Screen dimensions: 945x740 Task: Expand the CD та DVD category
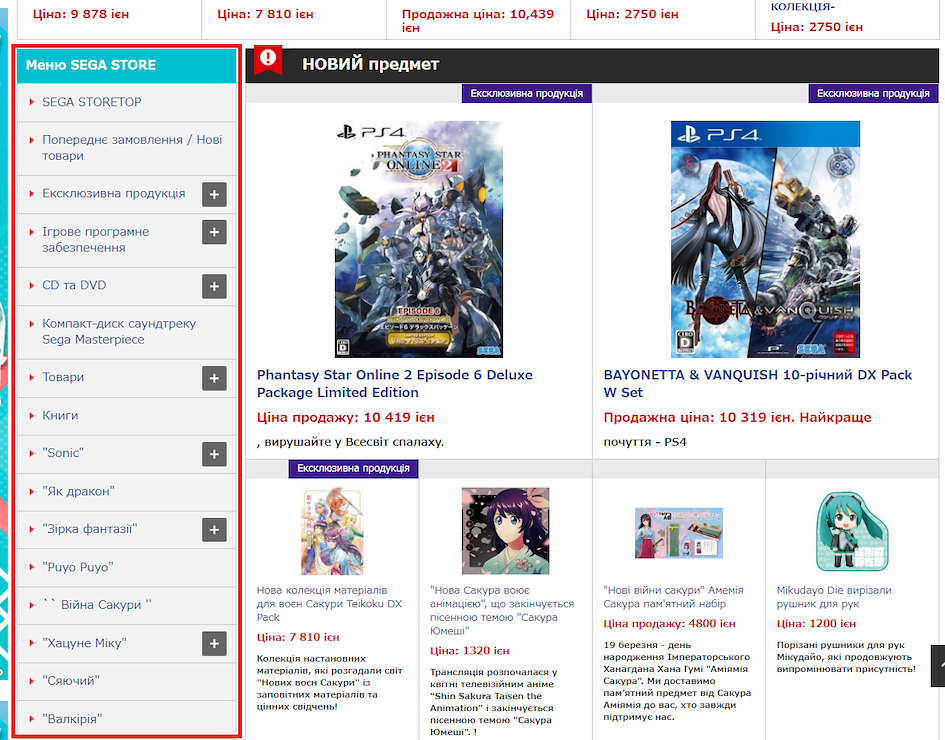tap(214, 286)
